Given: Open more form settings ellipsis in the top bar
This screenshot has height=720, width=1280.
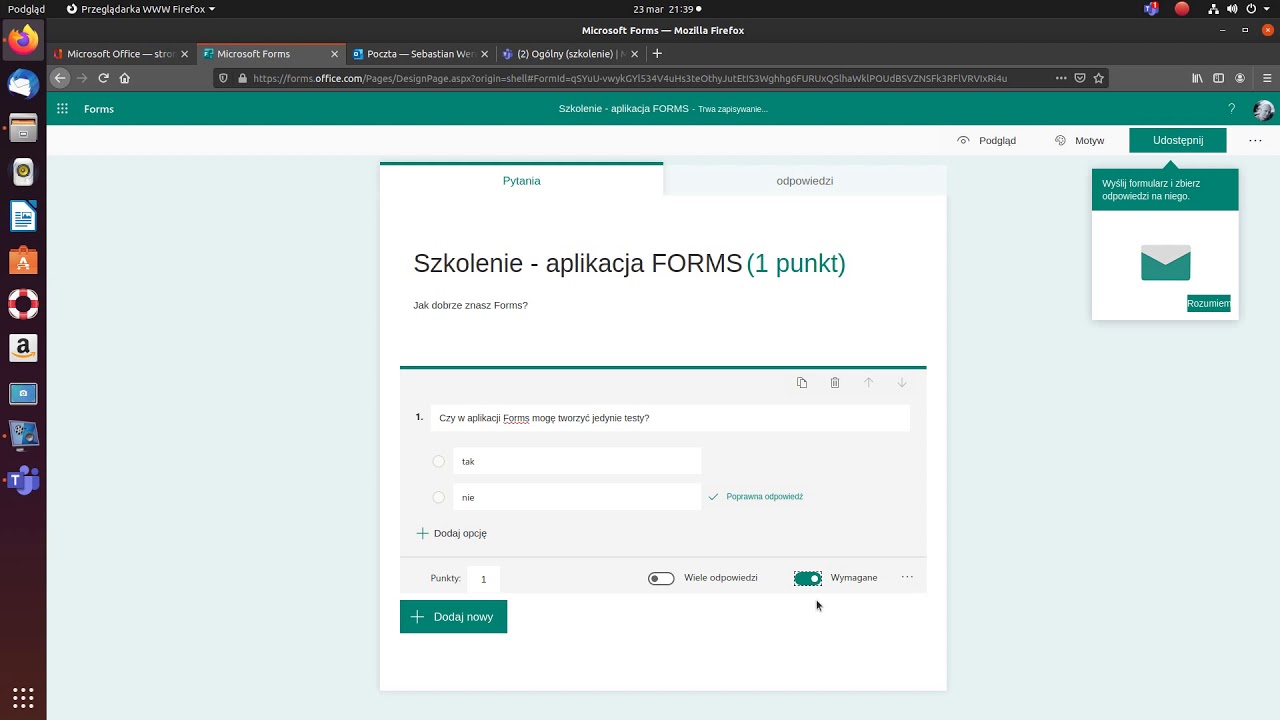Looking at the screenshot, I should coord(1255,141).
